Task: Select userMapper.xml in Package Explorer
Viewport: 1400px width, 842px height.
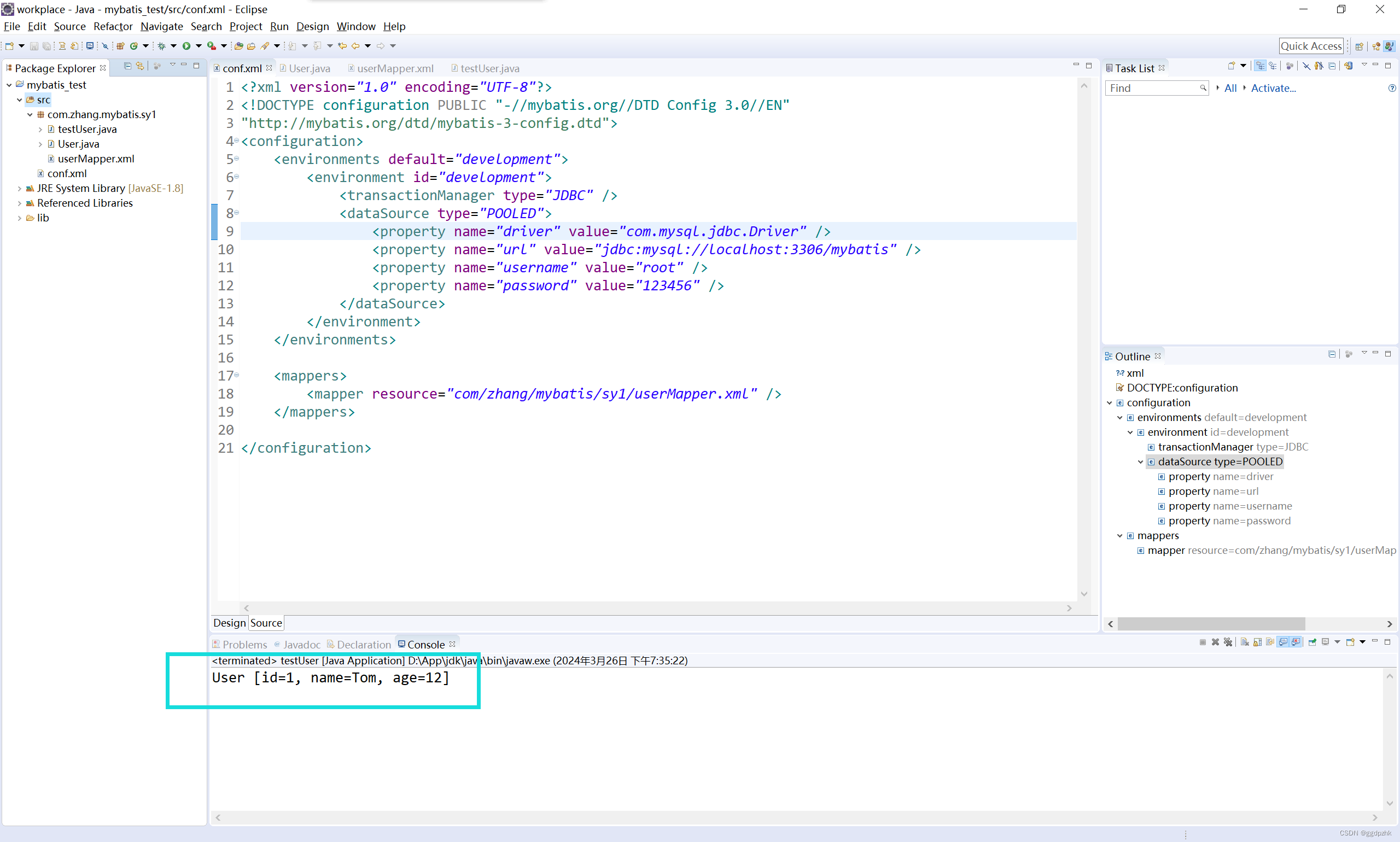Action: click(96, 159)
